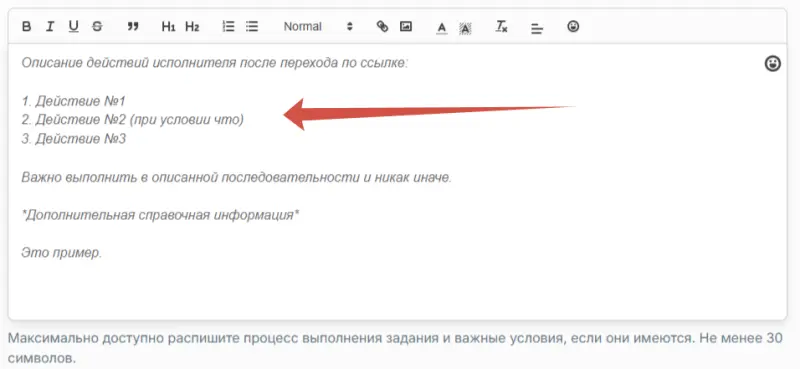
Task: Open emoji picker inside the editor area
Action: (x=773, y=64)
